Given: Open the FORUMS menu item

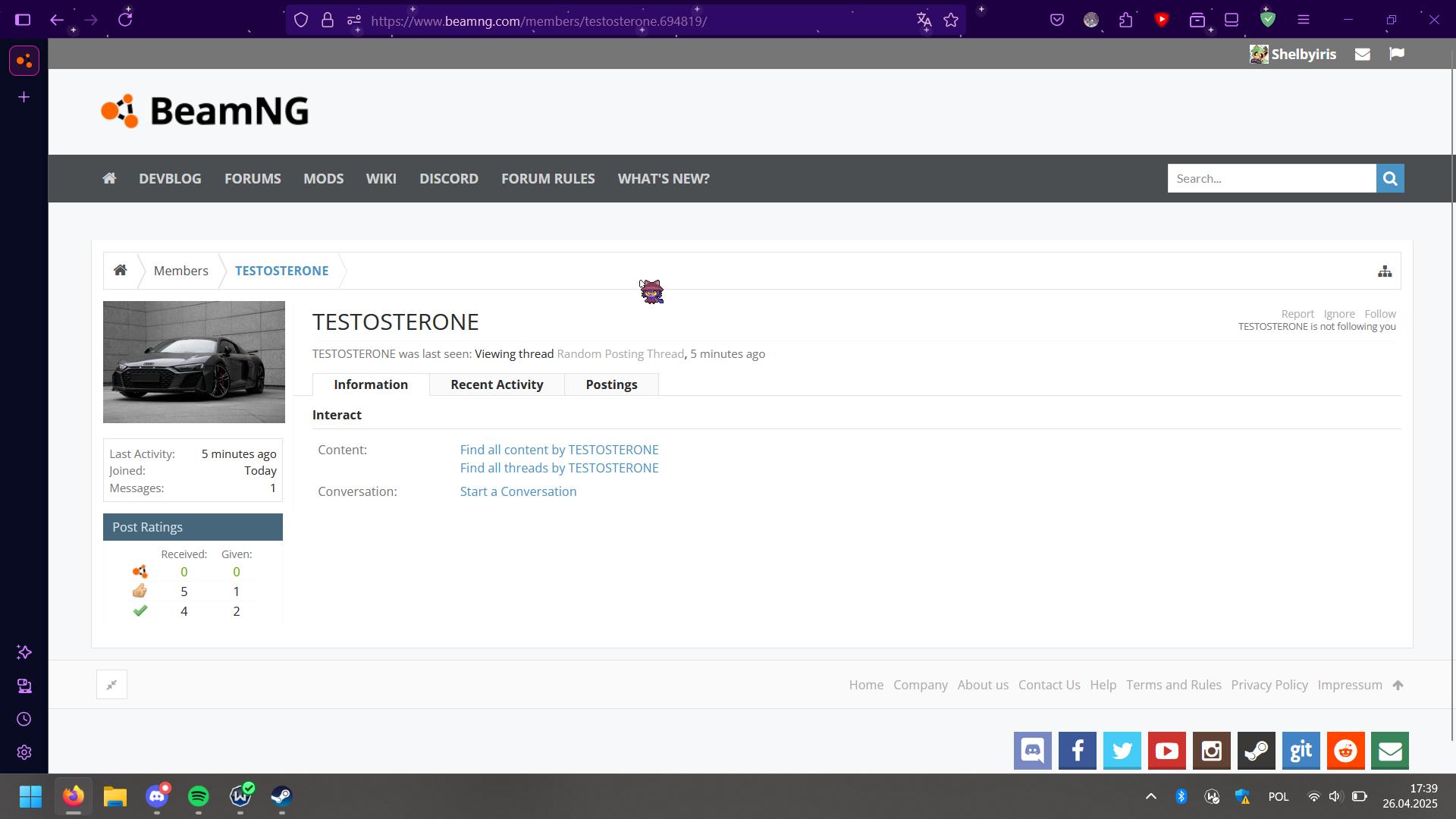Looking at the screenshot, I should tap(253, 178).
